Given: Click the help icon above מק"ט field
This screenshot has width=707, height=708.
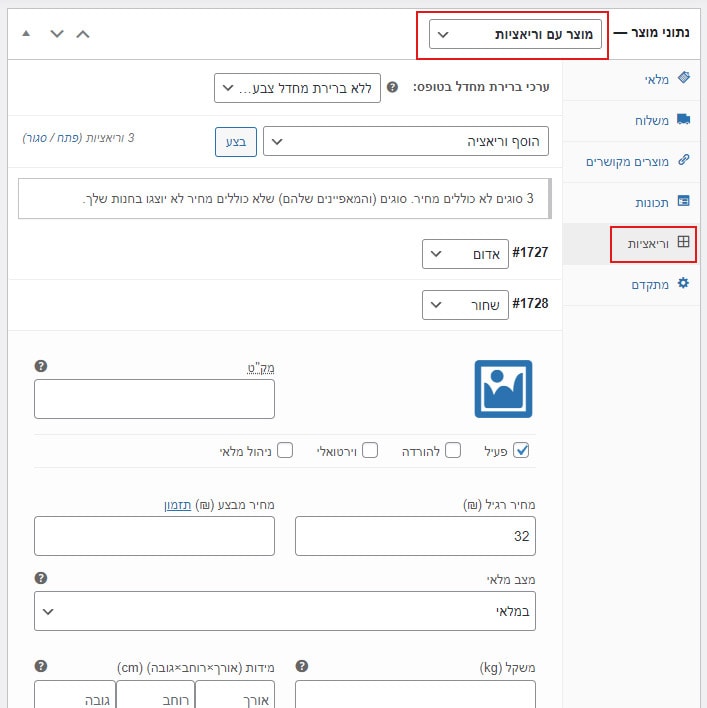Looking at the screenshot, I should [41, 366].
